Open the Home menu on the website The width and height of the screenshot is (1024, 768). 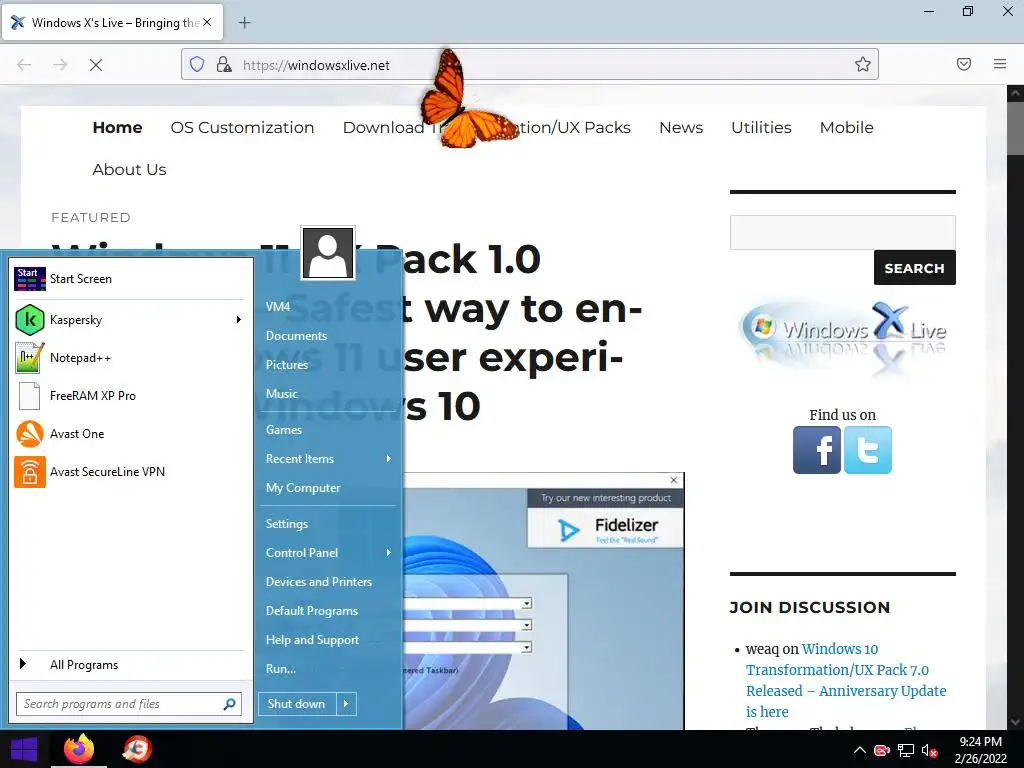[x=118, y=127]
